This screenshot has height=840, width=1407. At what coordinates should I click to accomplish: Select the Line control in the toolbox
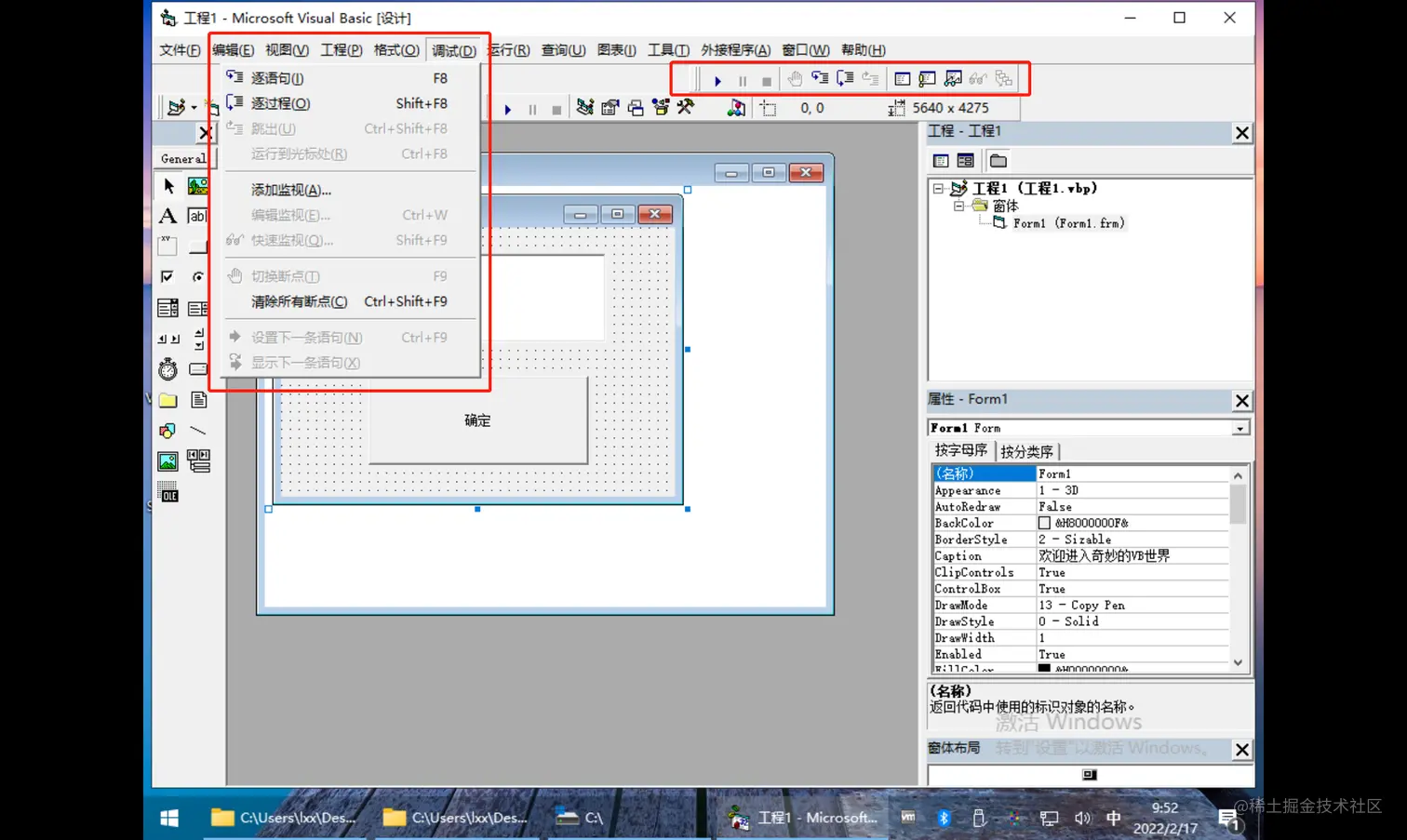click(197, 431)
